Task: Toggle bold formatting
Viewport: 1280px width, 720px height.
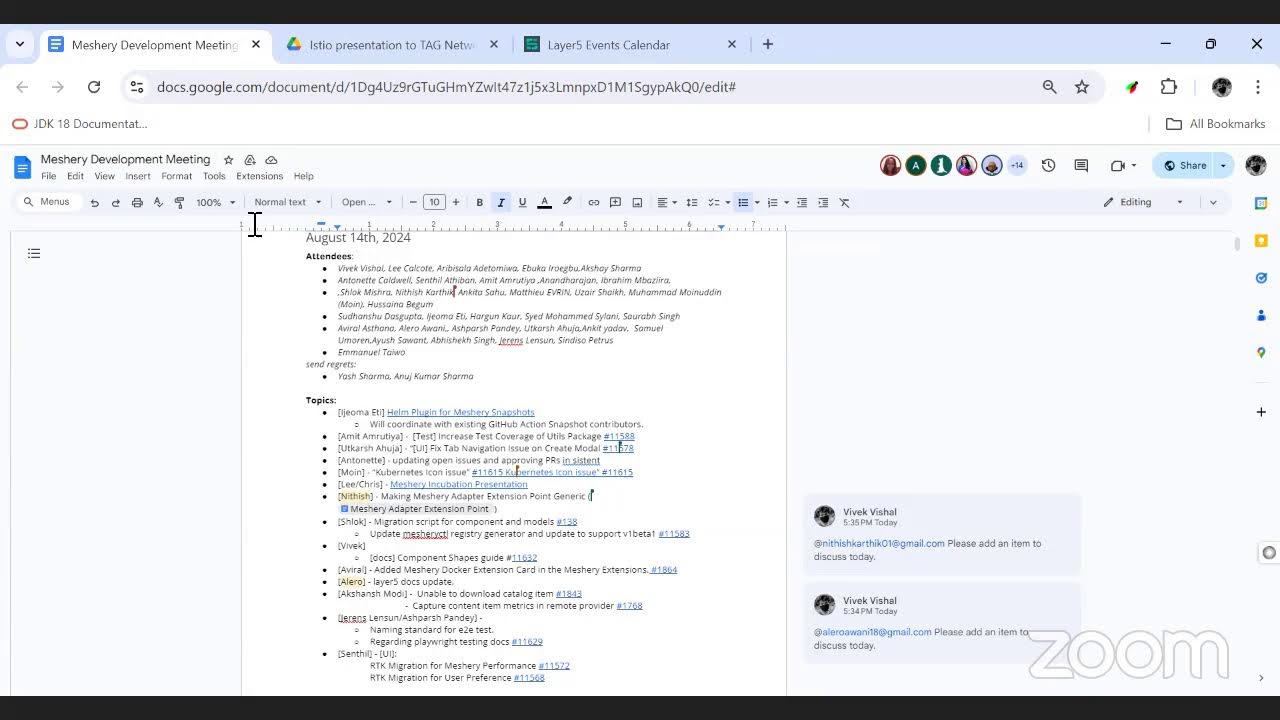Action: [479, 202]
